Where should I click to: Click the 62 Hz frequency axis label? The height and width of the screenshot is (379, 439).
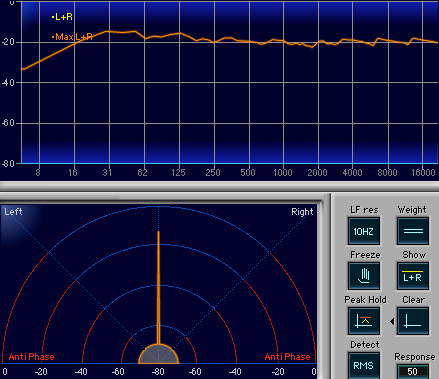[x=142, y=173]
